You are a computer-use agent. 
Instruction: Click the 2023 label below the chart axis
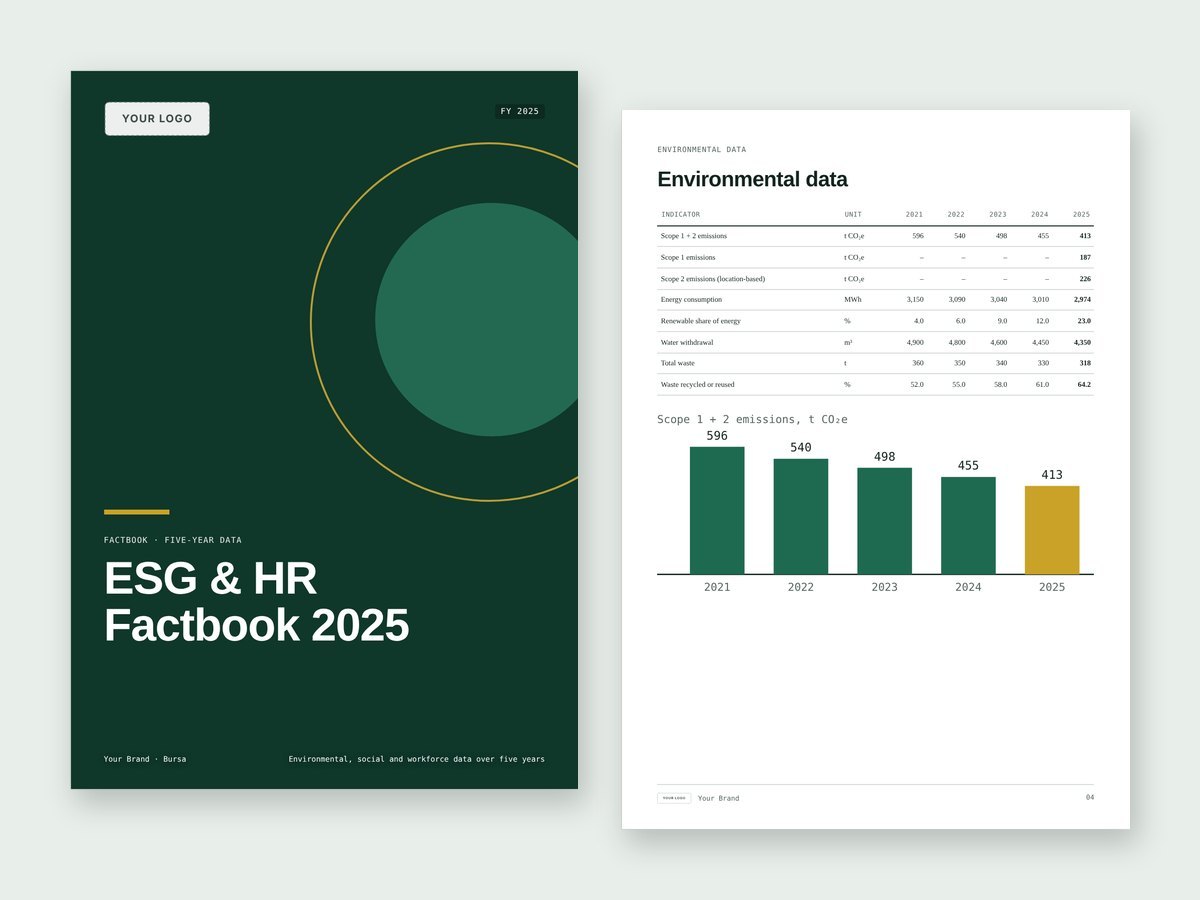(885, 587)
